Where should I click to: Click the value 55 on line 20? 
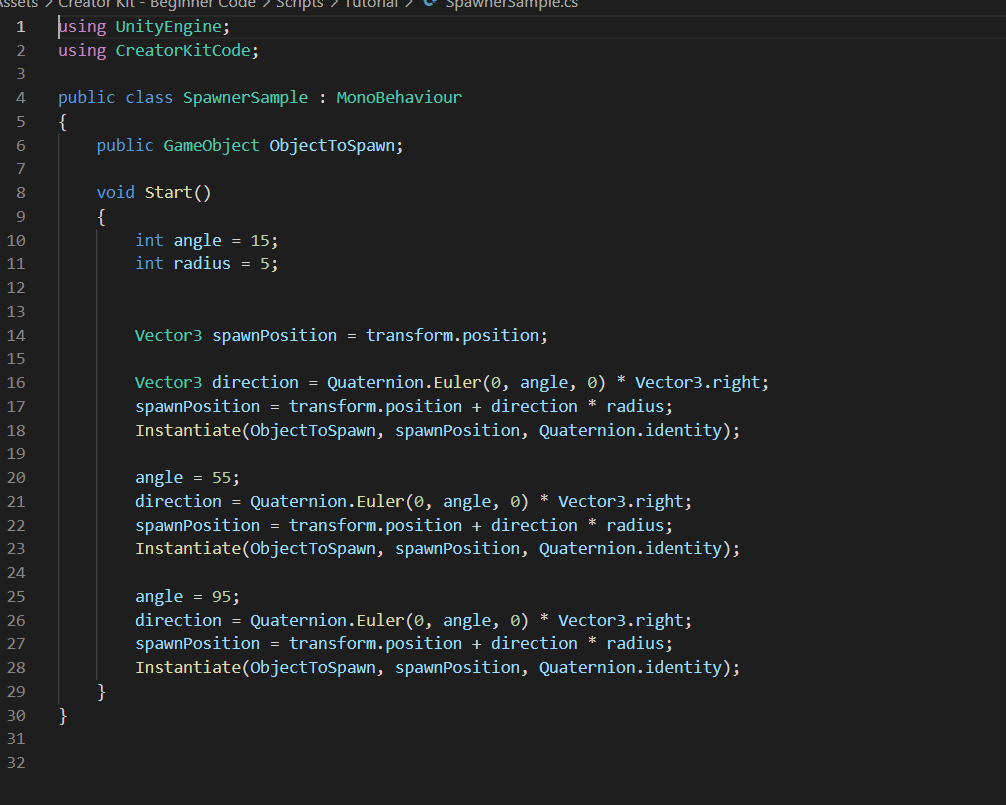tap(221, 478)
